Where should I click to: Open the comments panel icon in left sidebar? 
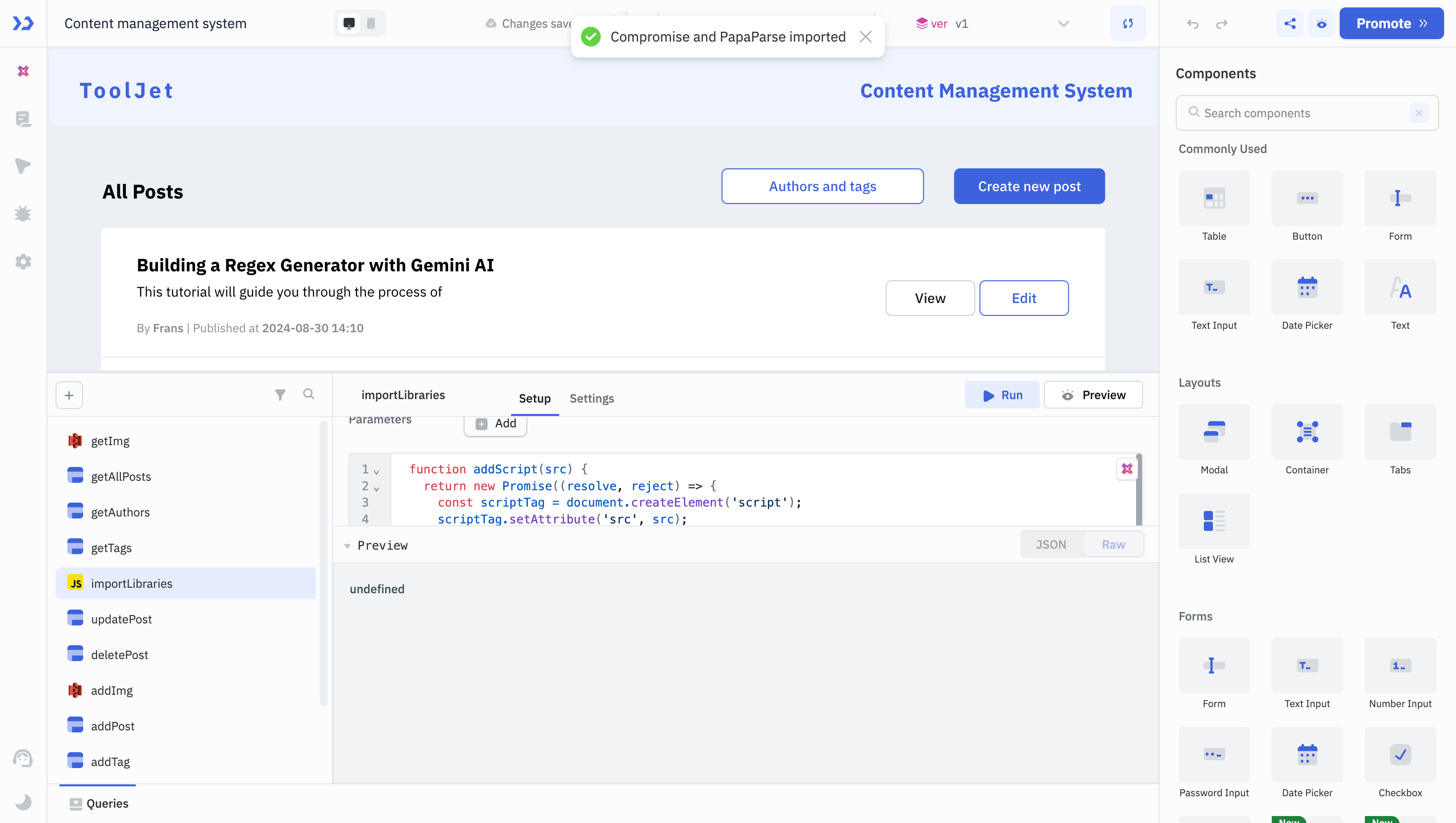23,119
